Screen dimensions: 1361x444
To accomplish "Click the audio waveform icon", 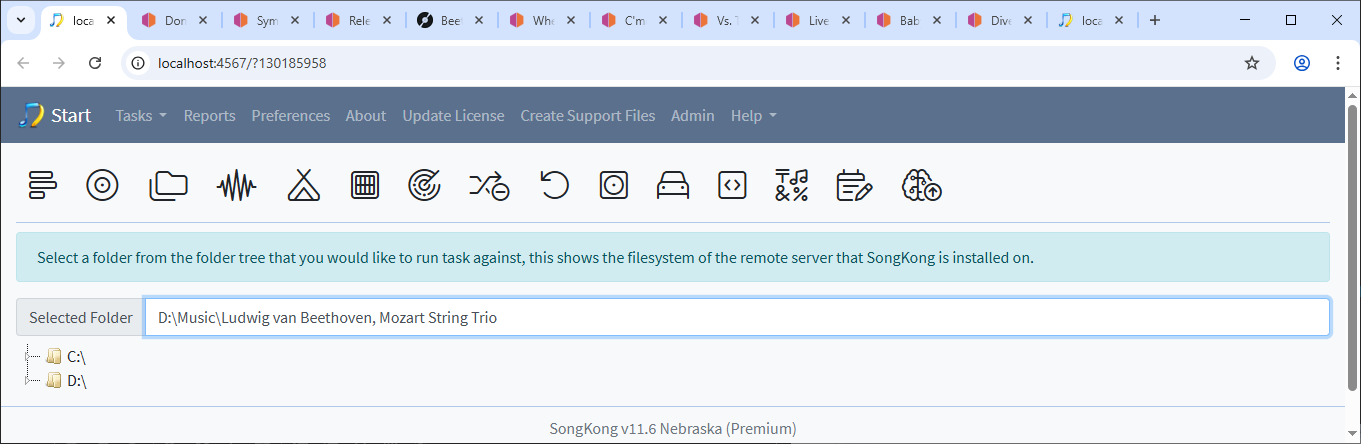I will tap(237, 185).
